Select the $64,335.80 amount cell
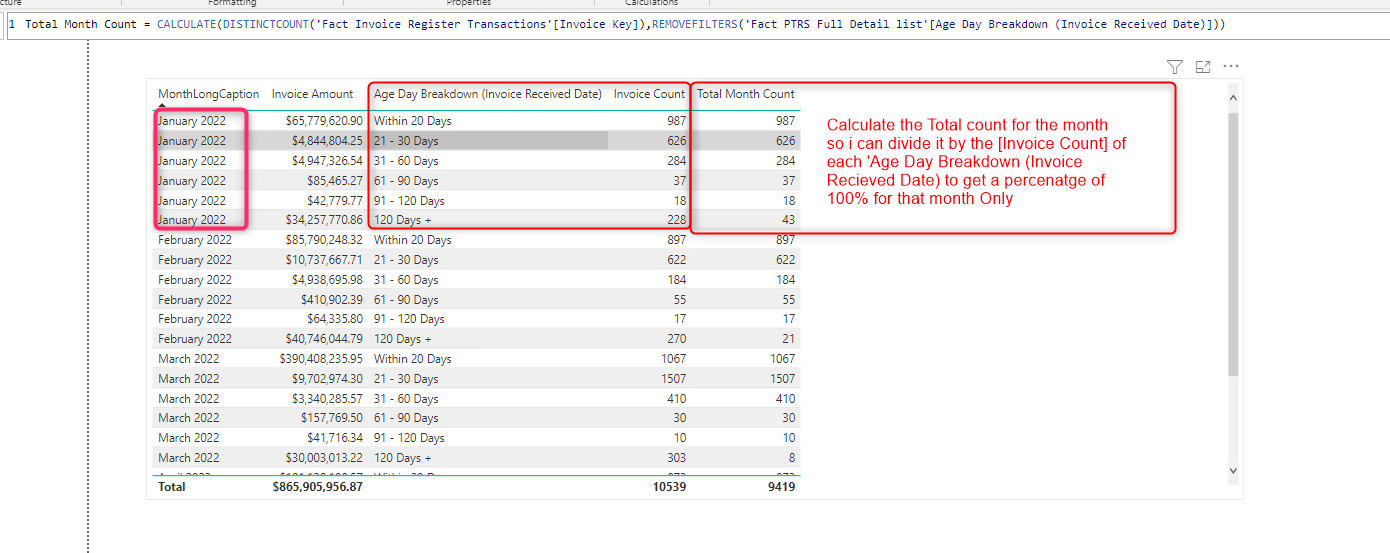 (335, 319)
